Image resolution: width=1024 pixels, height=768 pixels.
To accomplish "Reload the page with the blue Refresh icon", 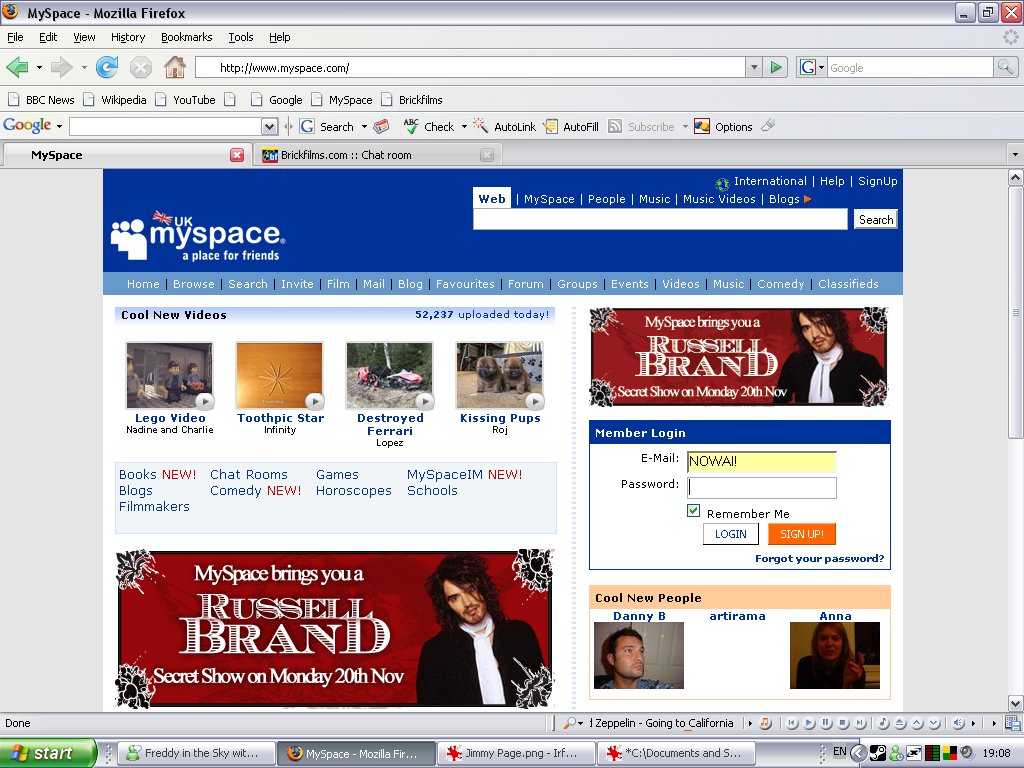I will [107, 67].
